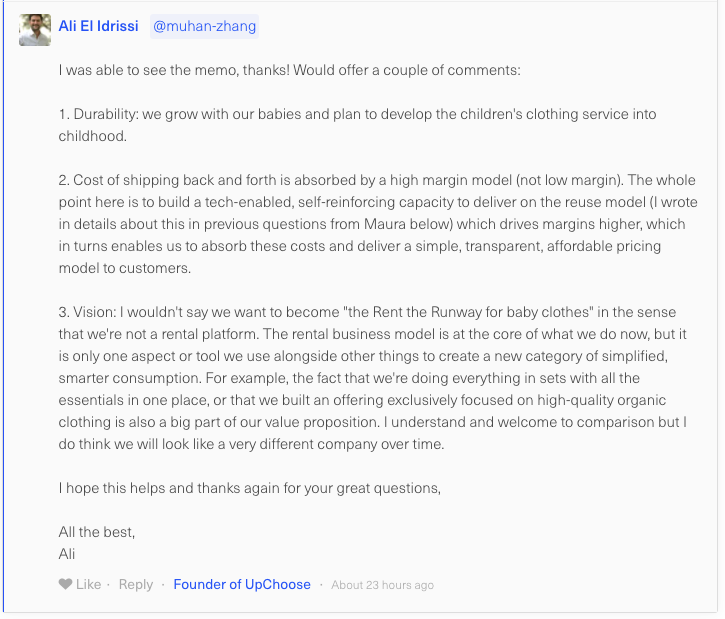725x619 pixels.
Task: Reply to Ali's comment
Action: pyautogui.click(x=135, y=584)
